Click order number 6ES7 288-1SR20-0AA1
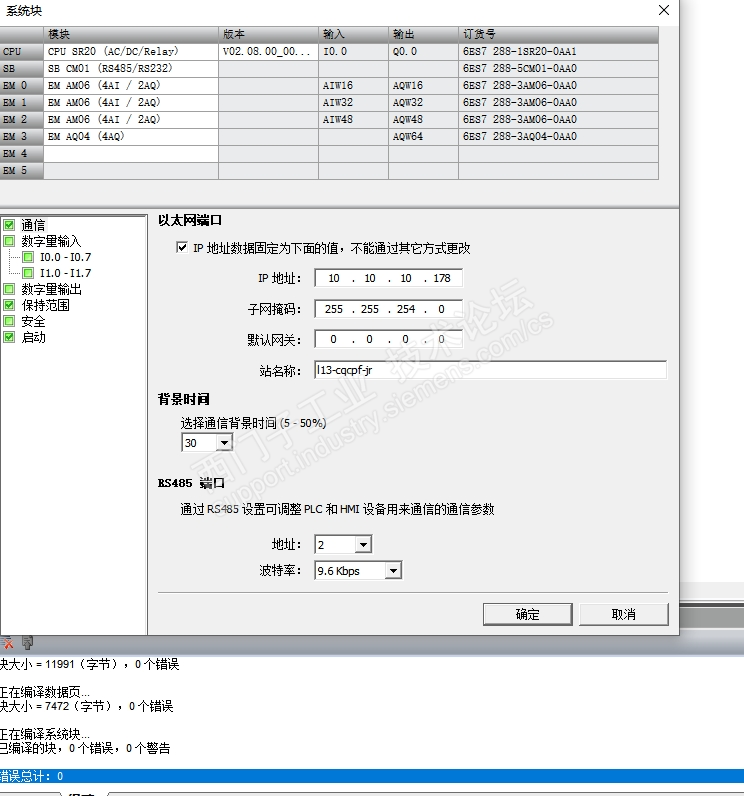The image size is (744, 796). (558, 52)
